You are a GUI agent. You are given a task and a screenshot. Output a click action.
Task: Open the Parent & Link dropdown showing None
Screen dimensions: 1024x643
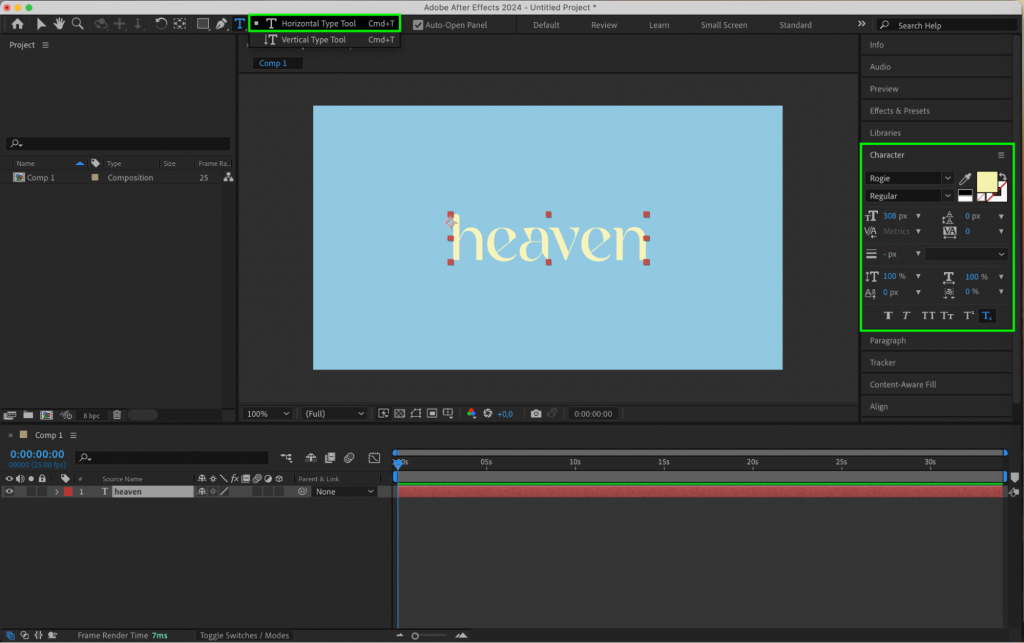click(x=343, y=491)
